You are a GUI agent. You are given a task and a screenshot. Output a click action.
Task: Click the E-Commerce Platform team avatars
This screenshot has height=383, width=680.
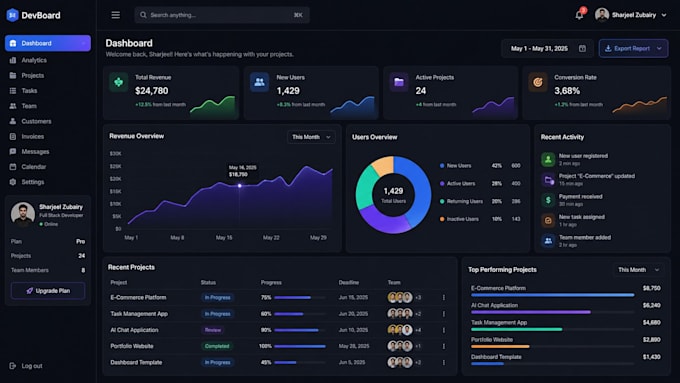pos(400,298)
